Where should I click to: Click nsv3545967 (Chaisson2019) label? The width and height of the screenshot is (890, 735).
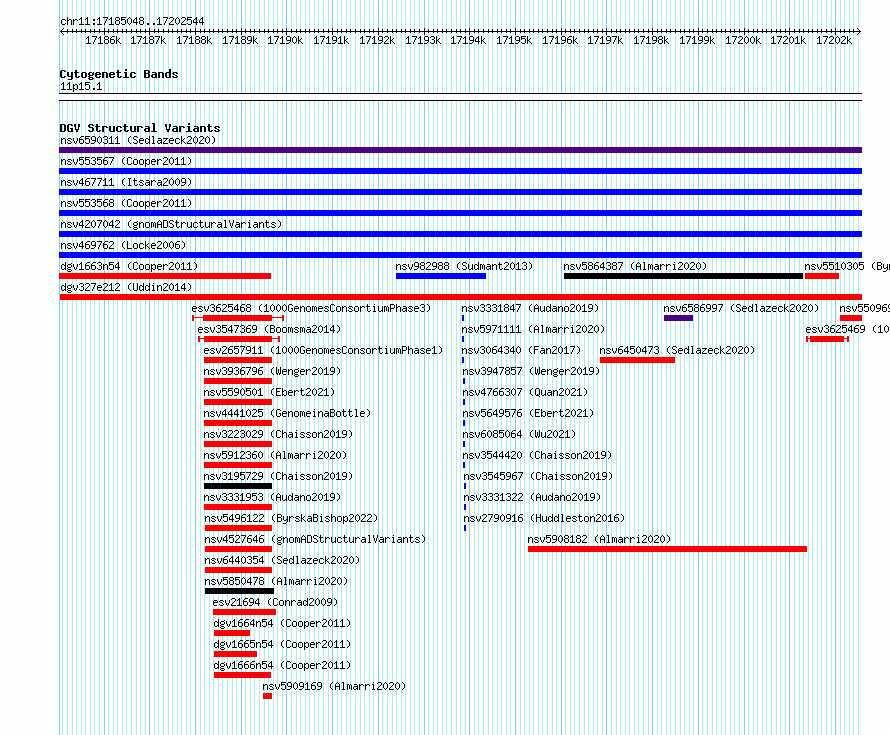[x=538, y=476]
